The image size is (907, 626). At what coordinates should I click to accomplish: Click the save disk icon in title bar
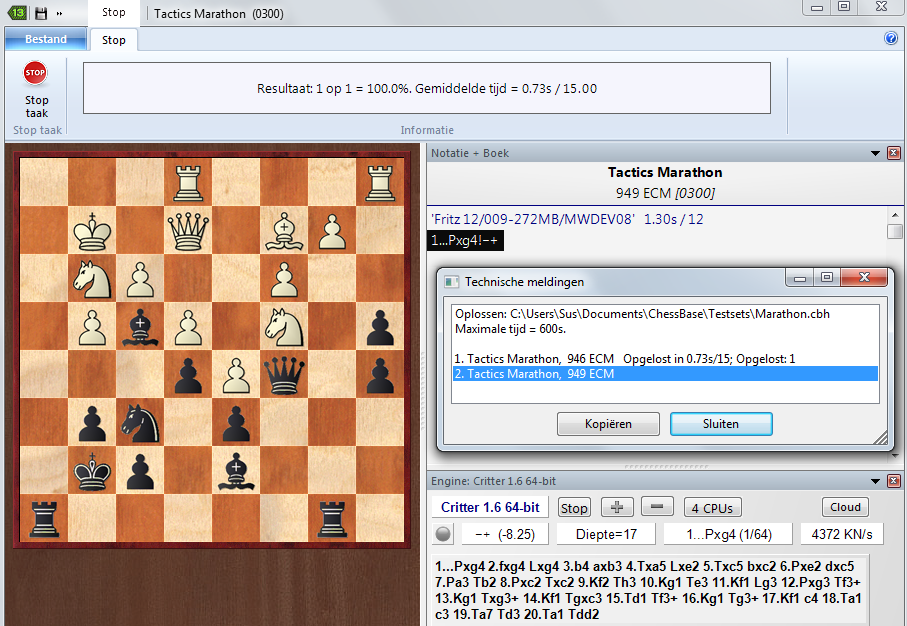pos(41,13)
